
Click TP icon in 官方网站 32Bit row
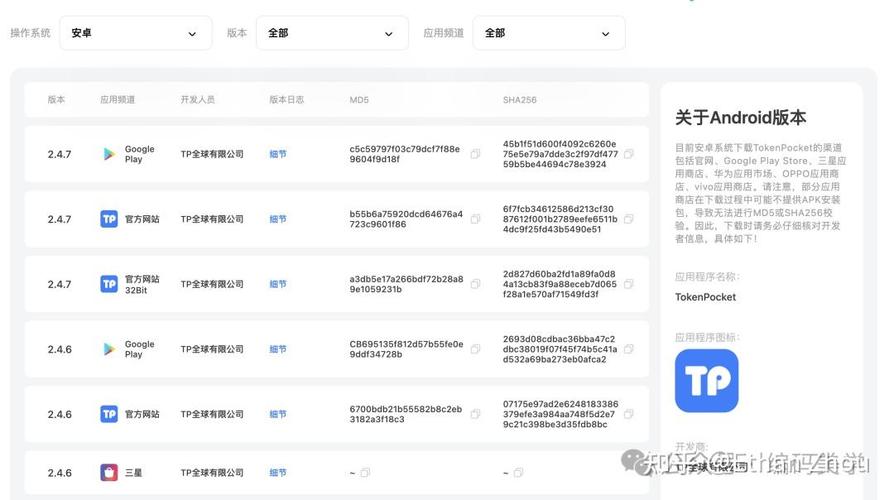[x=109, y=284]
